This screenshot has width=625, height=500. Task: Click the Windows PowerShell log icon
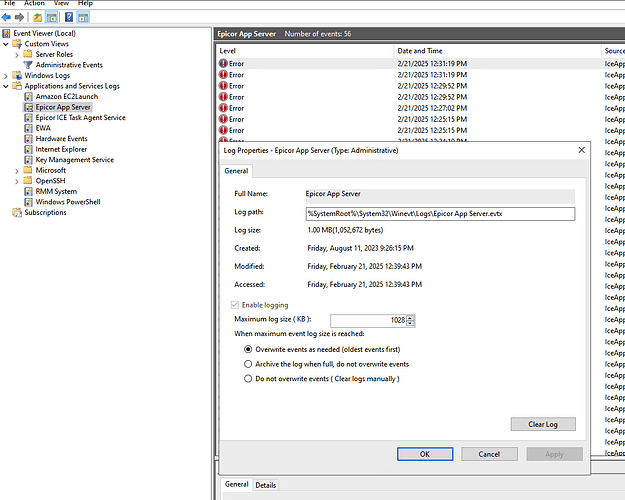tap(28, 202)
